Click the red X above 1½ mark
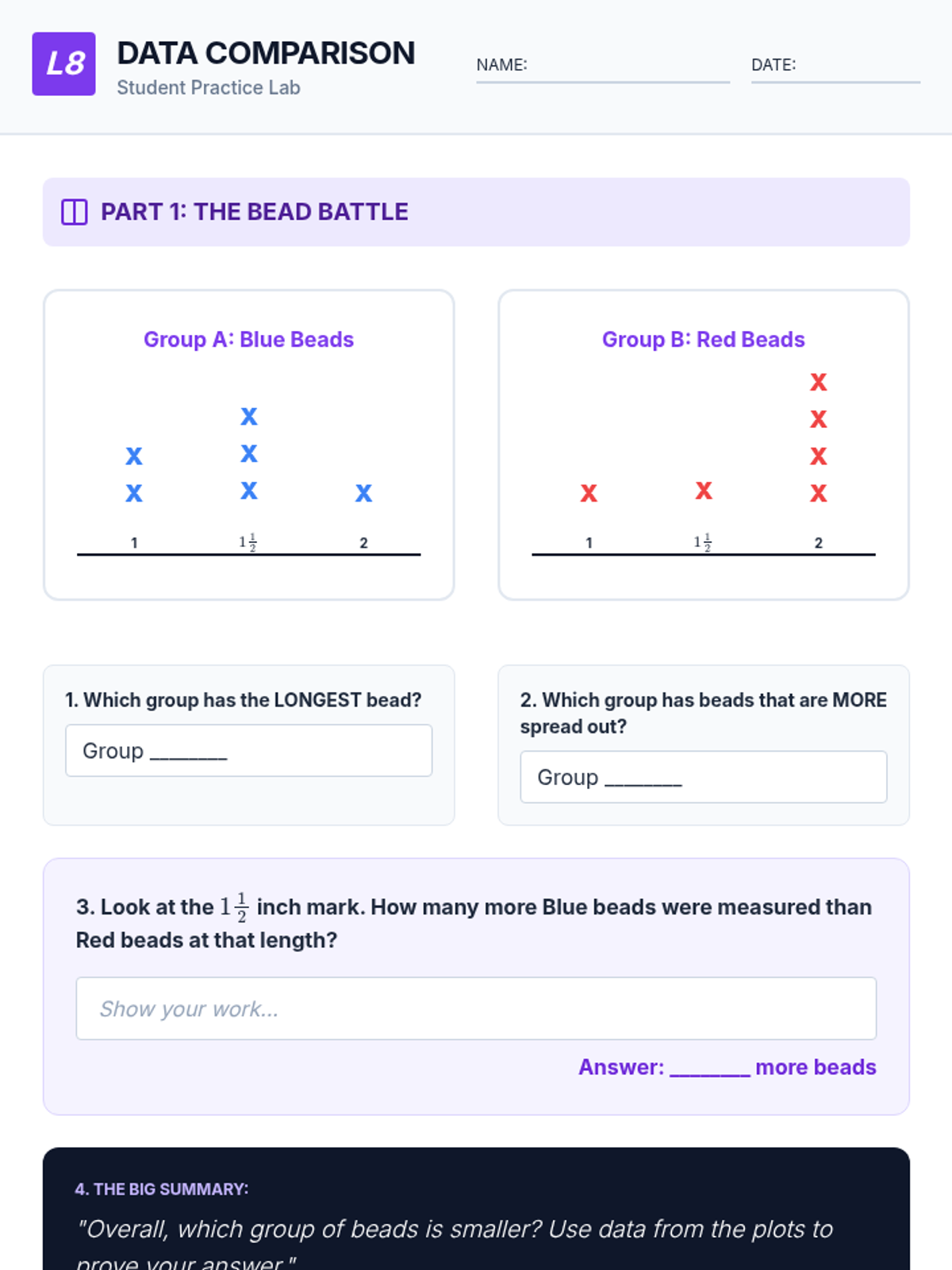 [x=703, y=491]
